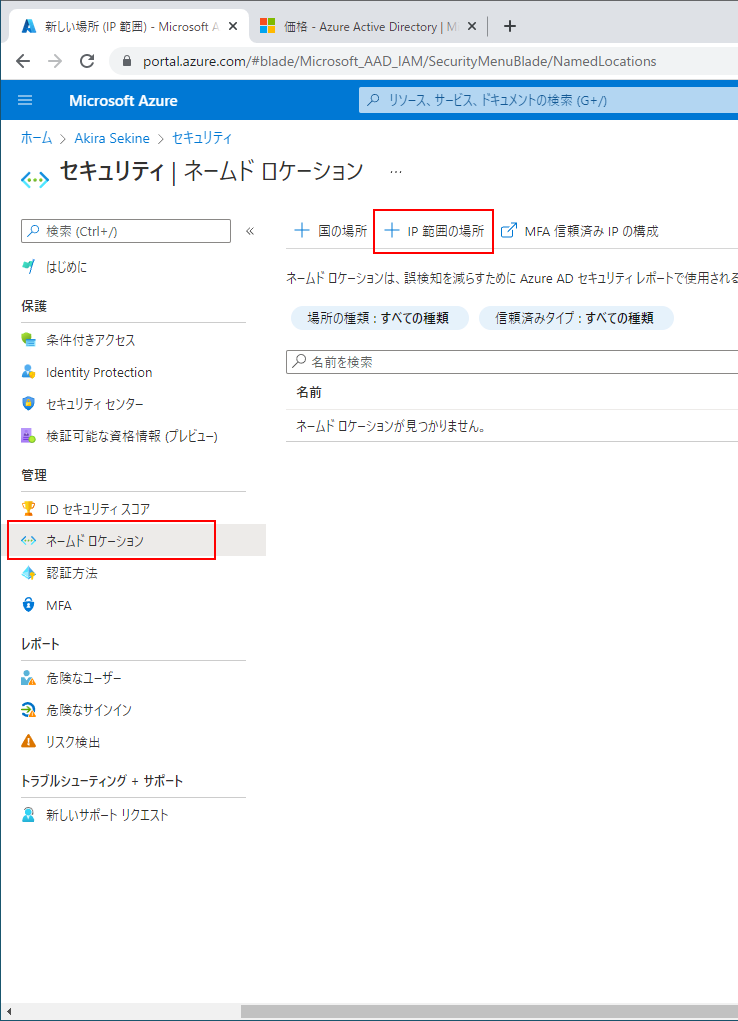Image resolution: width=738 pixels, height=1021 pixels.
Task: Click the Identity Protection user icon
Action: [x=28, y=371]
